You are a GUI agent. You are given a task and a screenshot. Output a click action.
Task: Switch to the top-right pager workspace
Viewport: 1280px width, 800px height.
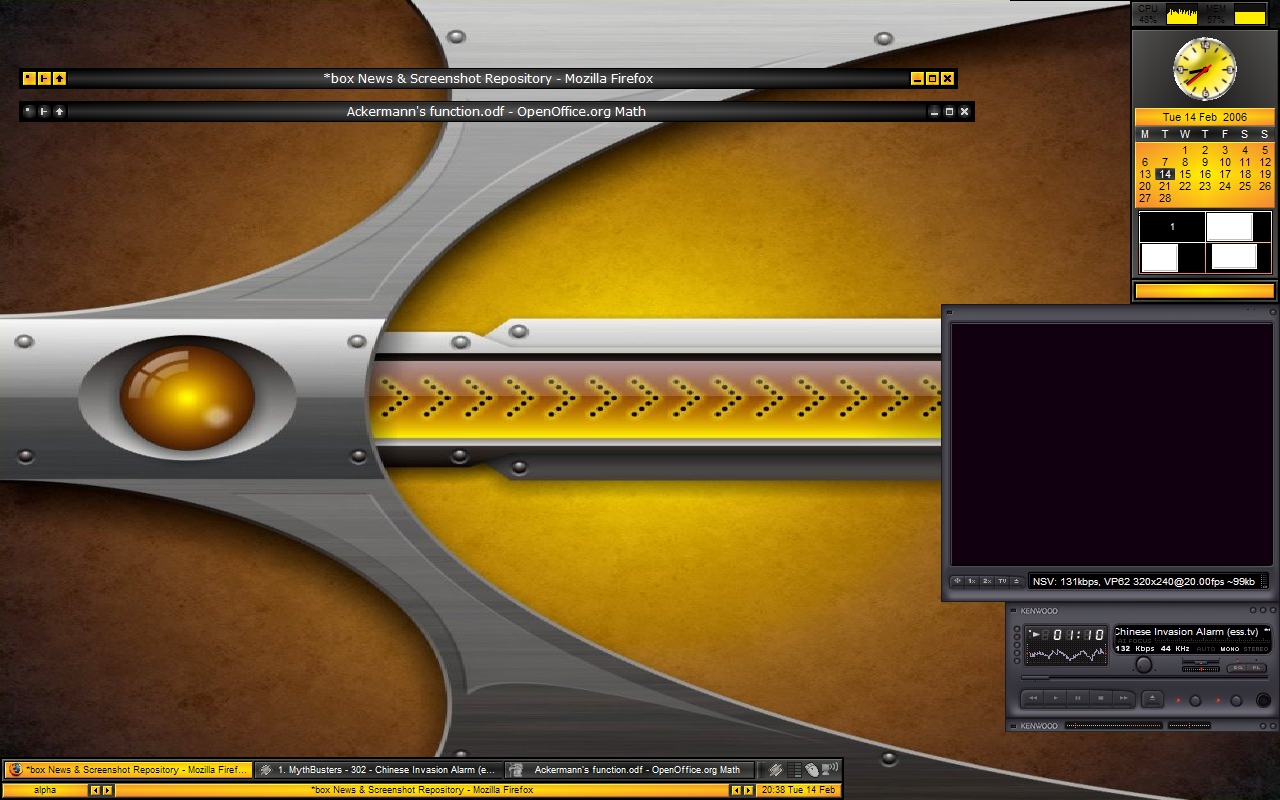[1239, 227]
